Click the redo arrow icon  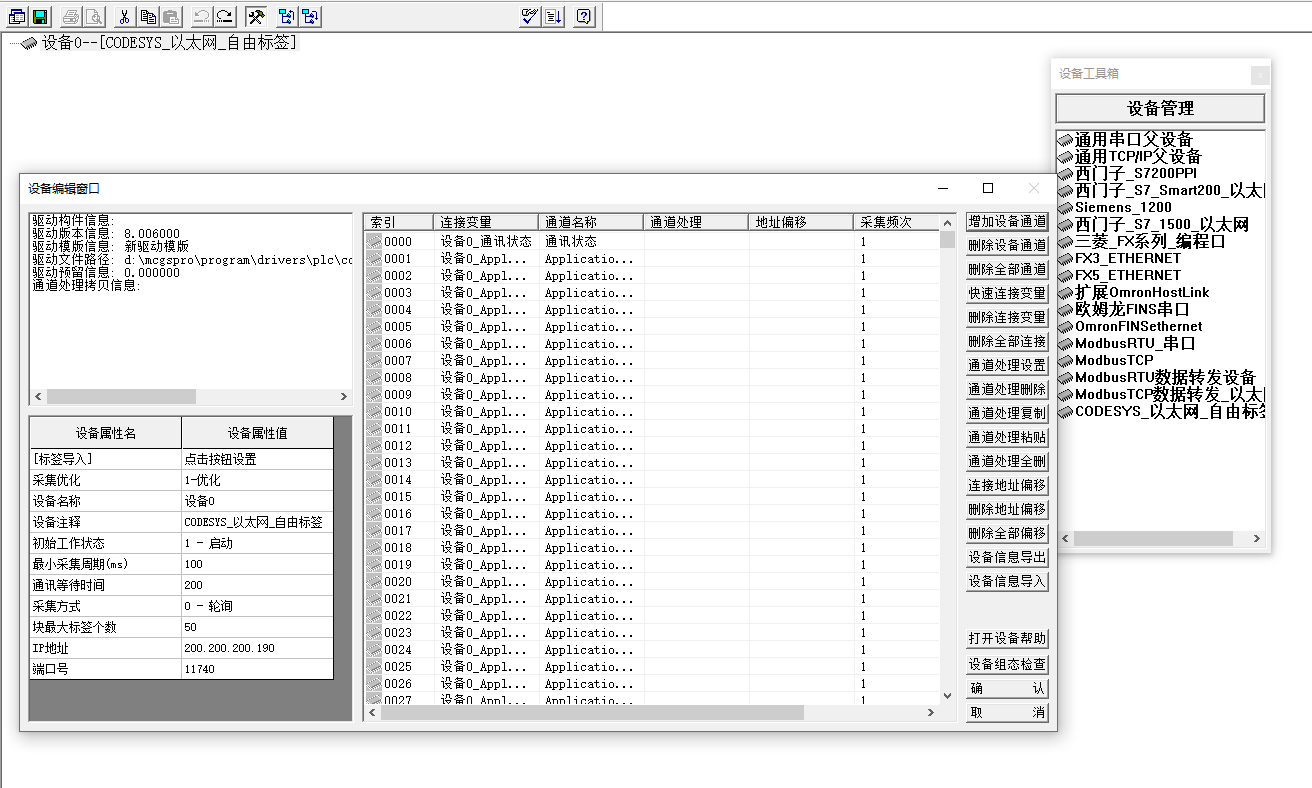pyautogui.click(x=225, y=16)
